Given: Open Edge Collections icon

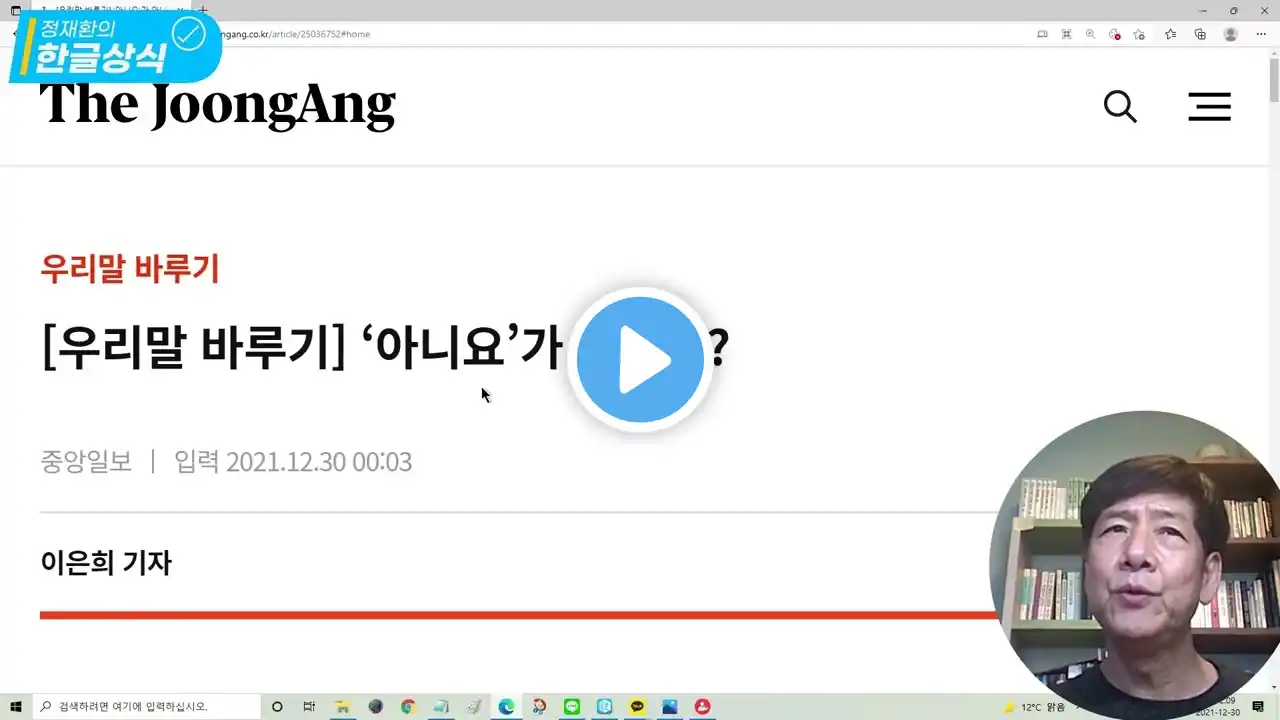Looking at the screenshot, I should tap(1200, 34).
